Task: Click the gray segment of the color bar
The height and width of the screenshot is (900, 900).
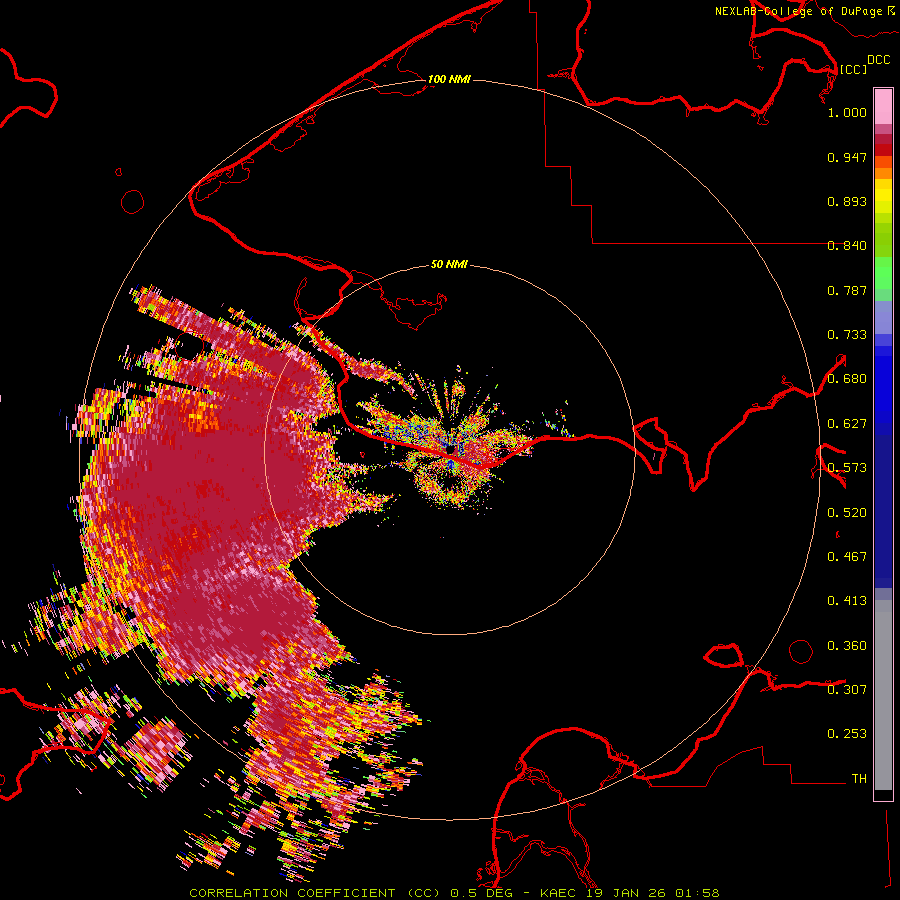Action: point(883,695)
